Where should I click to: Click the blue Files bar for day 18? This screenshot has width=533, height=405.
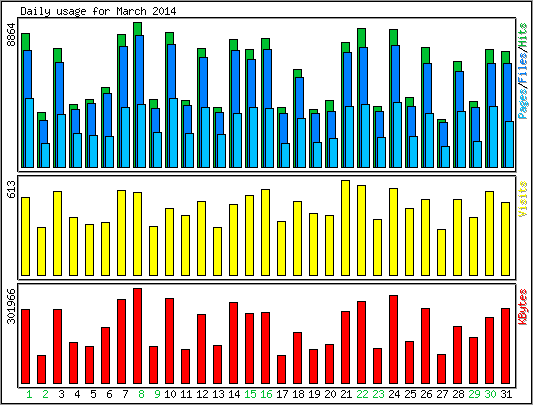299,98
